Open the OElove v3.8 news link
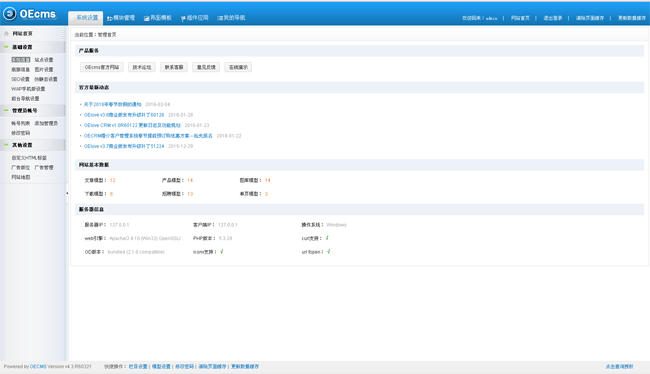The height and width of the screenshot is (374, 650). 124,115
